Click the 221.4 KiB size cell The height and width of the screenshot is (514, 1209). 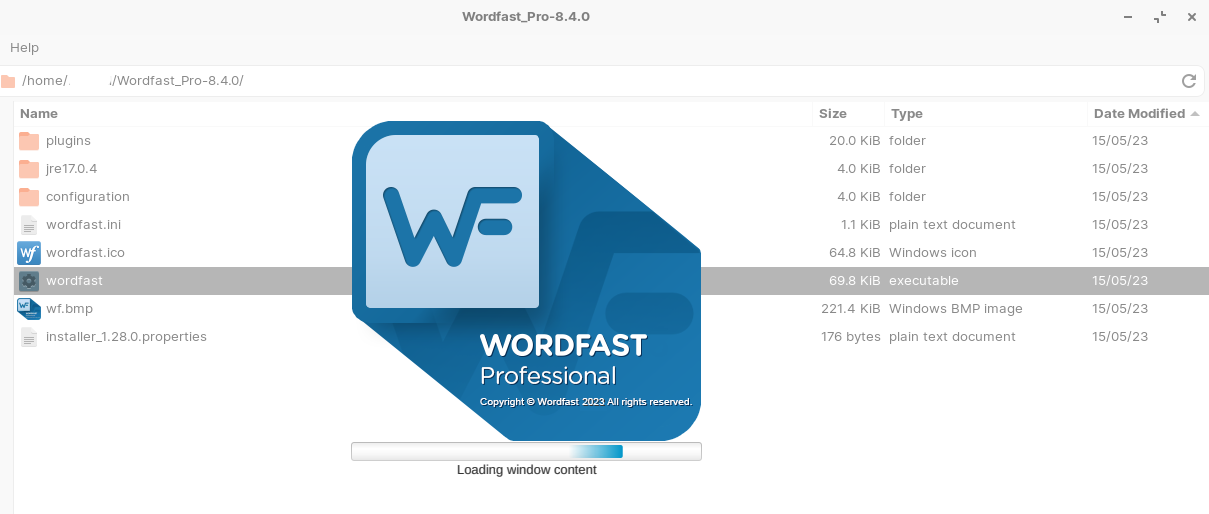tap(851, 309)
